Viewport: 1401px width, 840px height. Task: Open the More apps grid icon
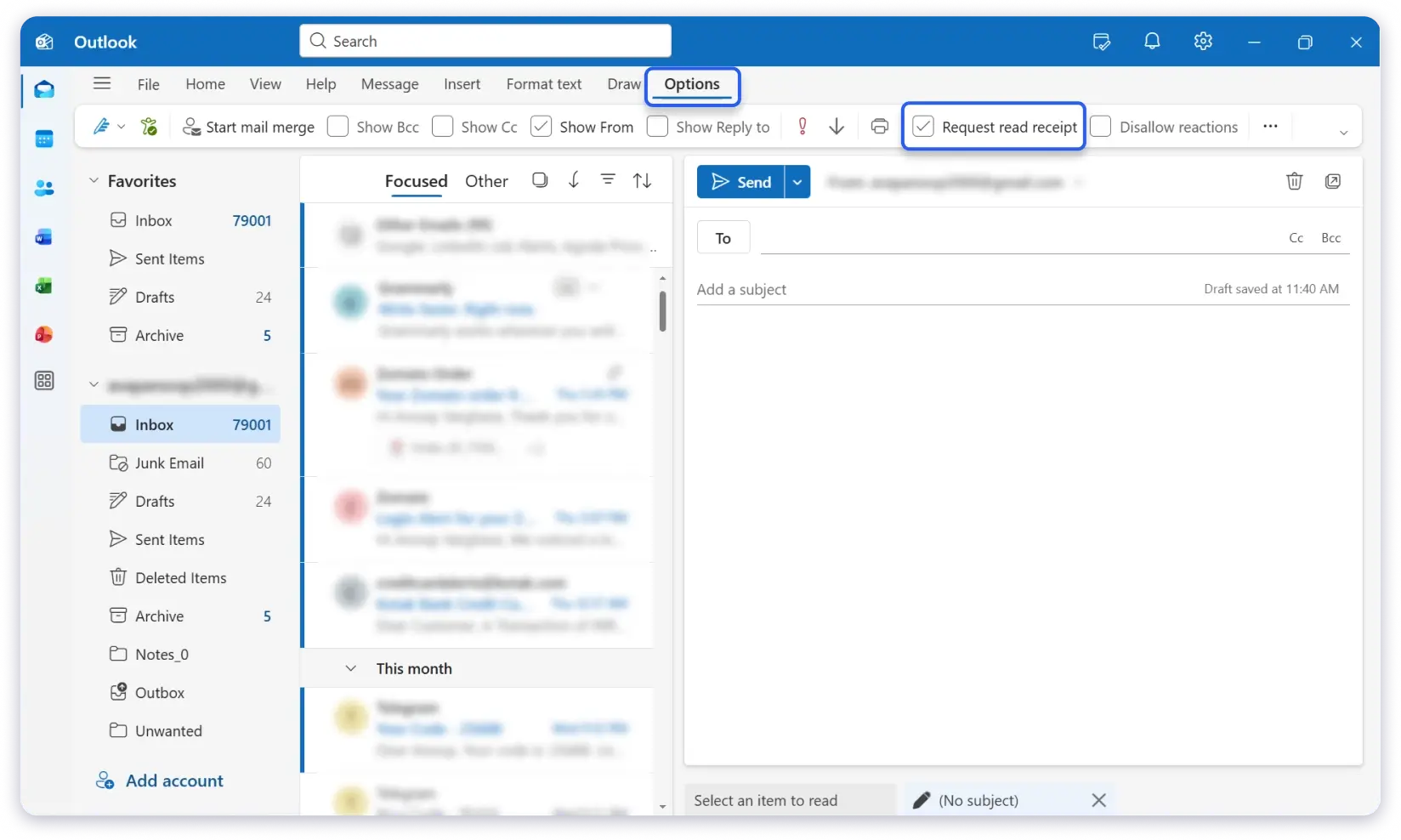[44, 381]
